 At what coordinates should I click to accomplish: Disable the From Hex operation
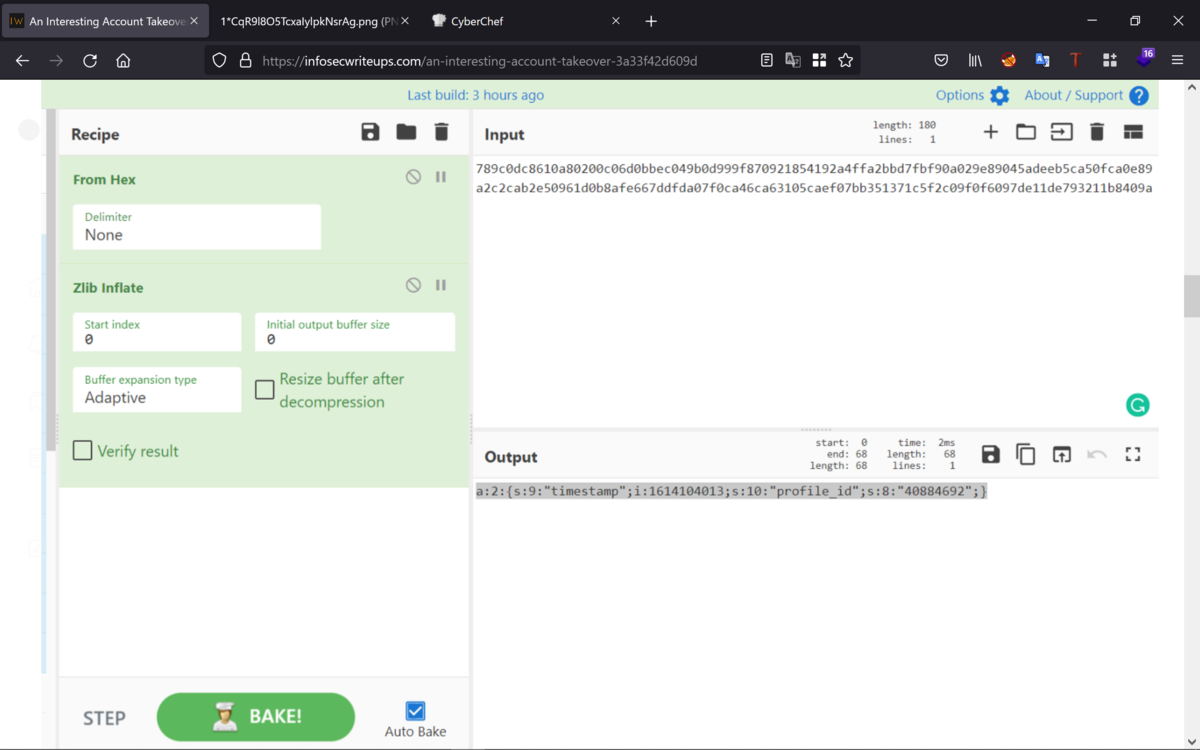(413, 177)
